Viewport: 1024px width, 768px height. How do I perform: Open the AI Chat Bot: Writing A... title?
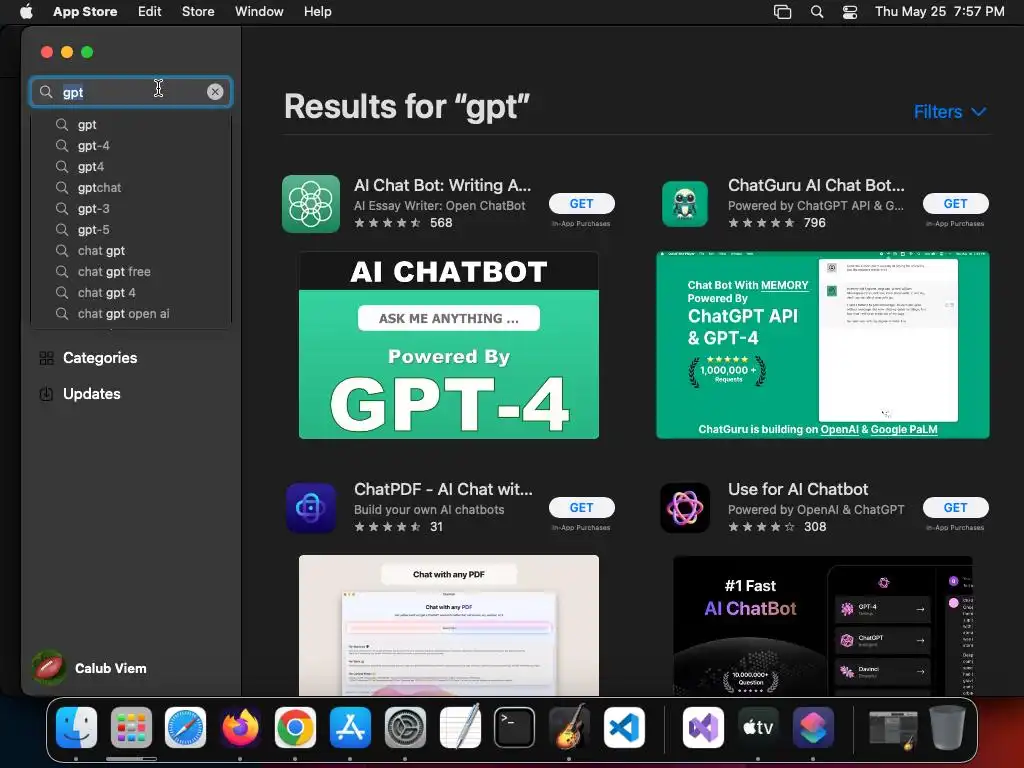(442, 185)
